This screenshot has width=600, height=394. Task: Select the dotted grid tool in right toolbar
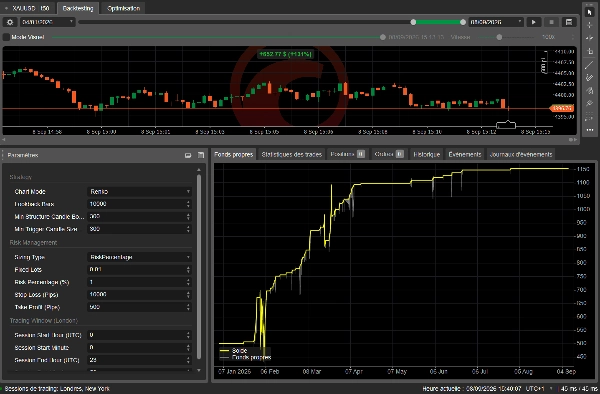tap(589, 117)
